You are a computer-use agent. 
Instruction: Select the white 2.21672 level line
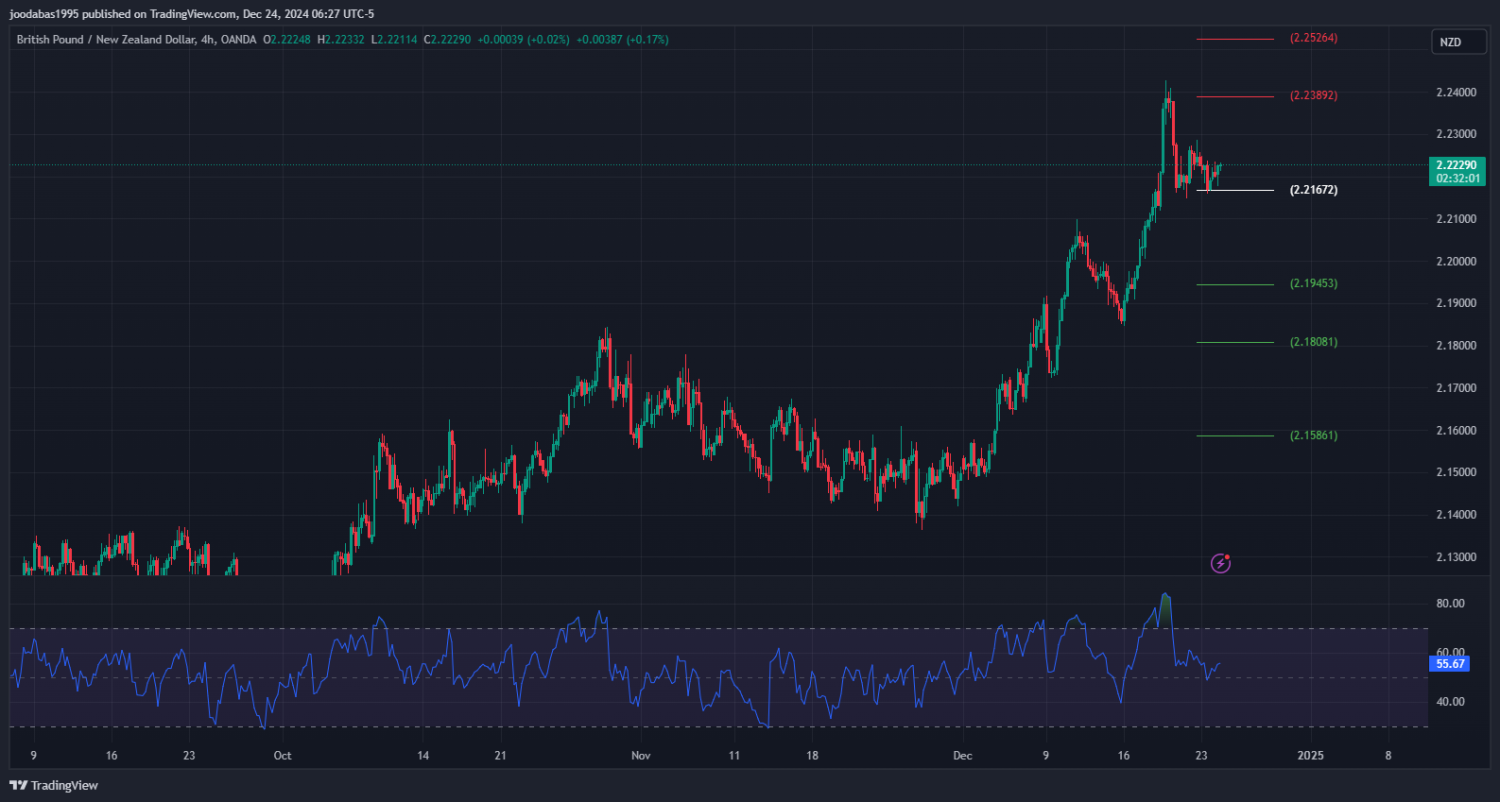tap(1235, 190)
